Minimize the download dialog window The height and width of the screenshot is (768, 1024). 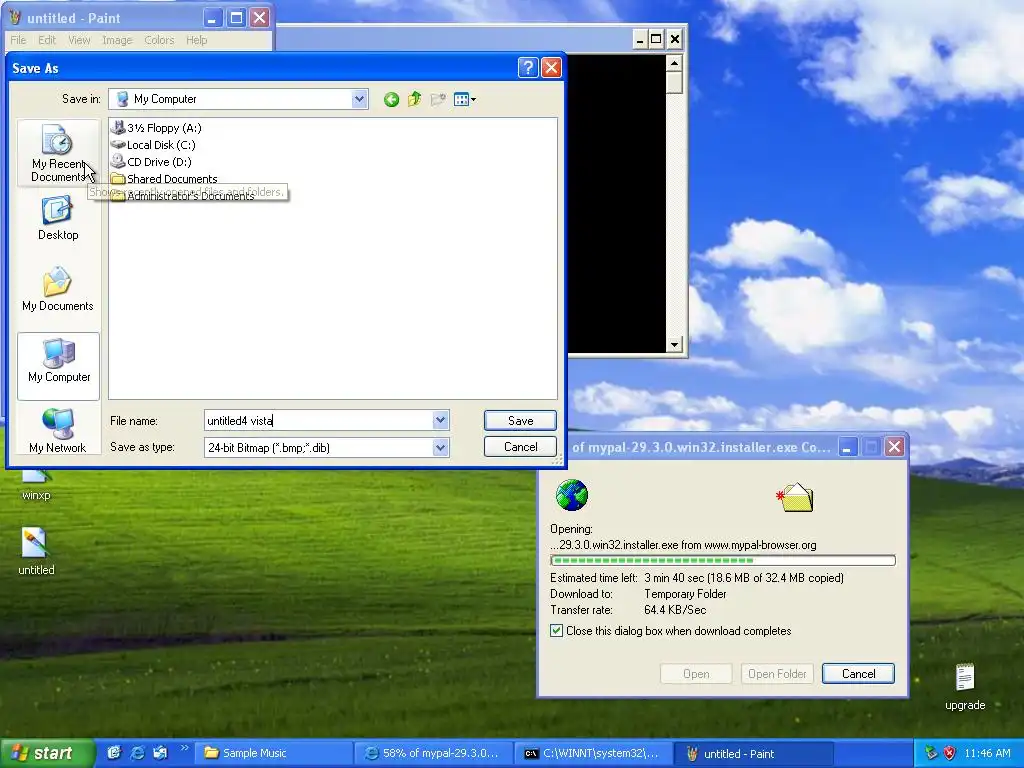click(848, 447)
